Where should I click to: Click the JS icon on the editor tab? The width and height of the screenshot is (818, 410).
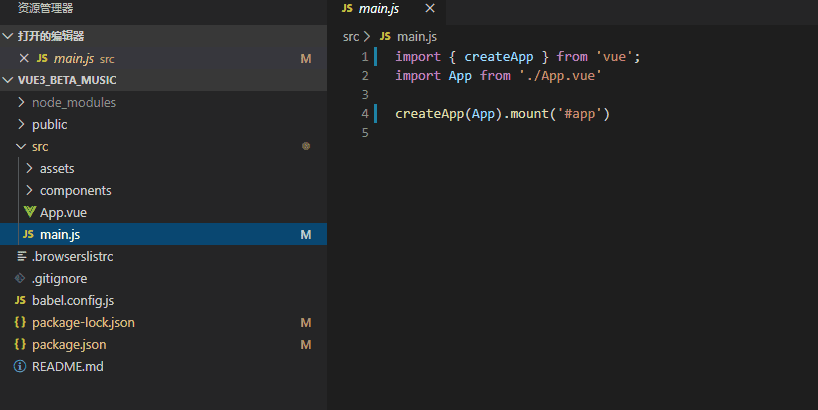[x=347, y=8]
